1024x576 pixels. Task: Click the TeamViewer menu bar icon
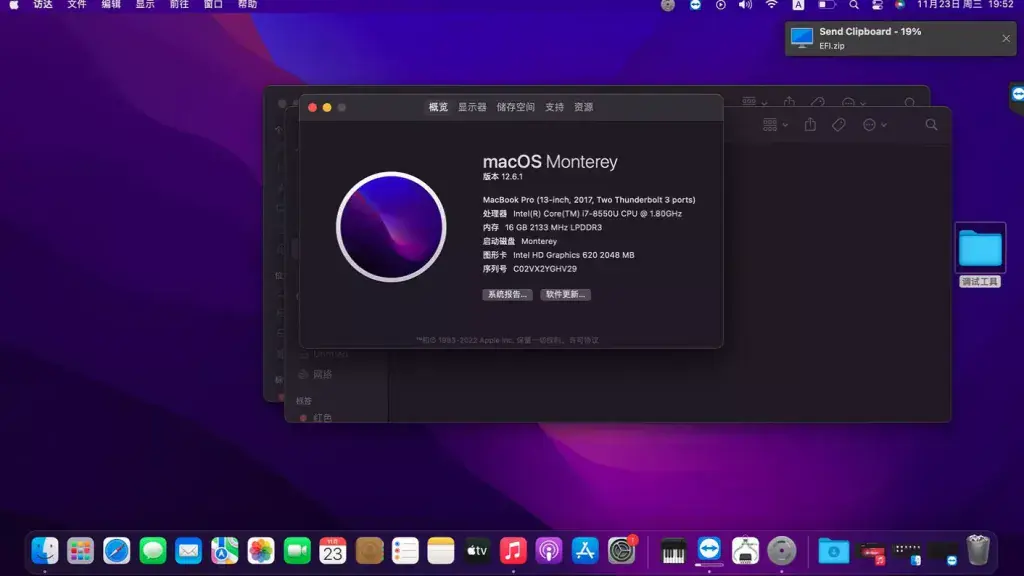click(695, 5)
